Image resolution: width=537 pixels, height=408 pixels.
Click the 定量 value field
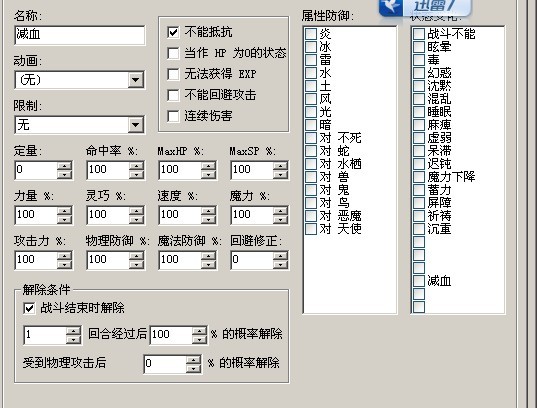(36, 170)
